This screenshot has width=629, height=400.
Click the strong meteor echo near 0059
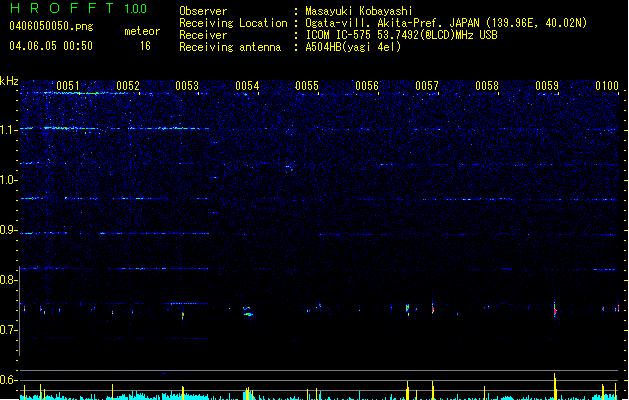click(555, 310)
